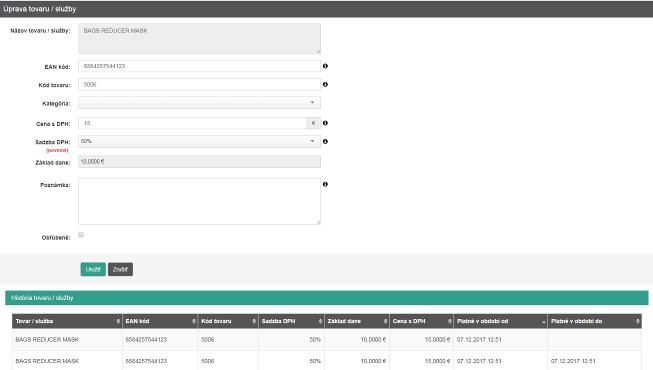Viewport: 653px width, 370px height.
Task: Sort table by Základ dane column
Action: coord(357,321)
